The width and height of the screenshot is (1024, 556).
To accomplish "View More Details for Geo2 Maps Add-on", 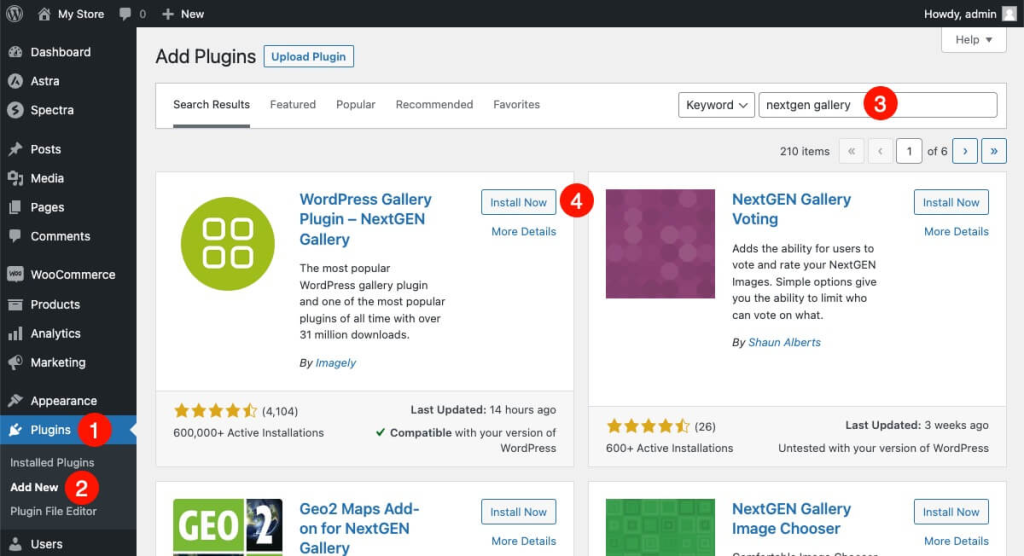I will [524, 541].
